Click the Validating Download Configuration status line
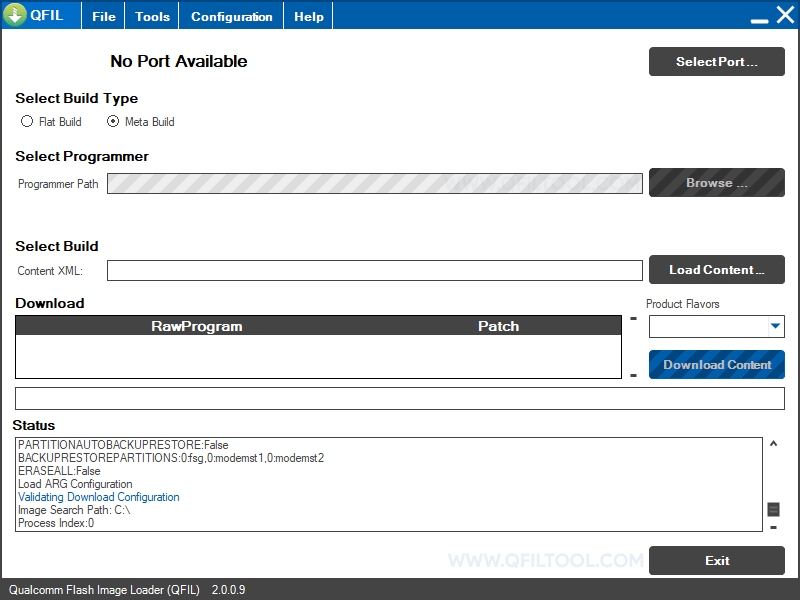Viewport: 800px width, 600px height. point(98,497)
